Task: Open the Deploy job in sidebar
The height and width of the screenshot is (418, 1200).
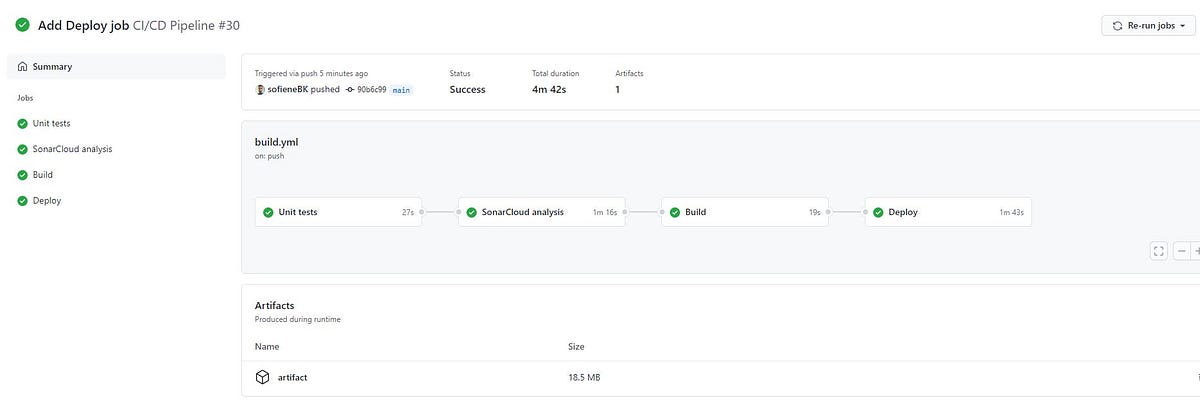Action: [116, 200]
